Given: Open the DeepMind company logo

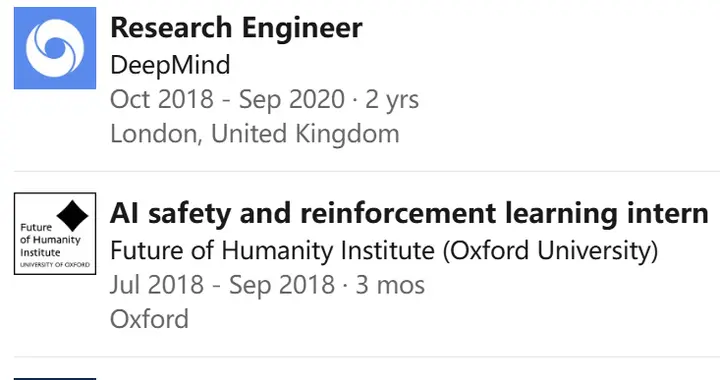Looking at the screenshot, I should (55, 48).
